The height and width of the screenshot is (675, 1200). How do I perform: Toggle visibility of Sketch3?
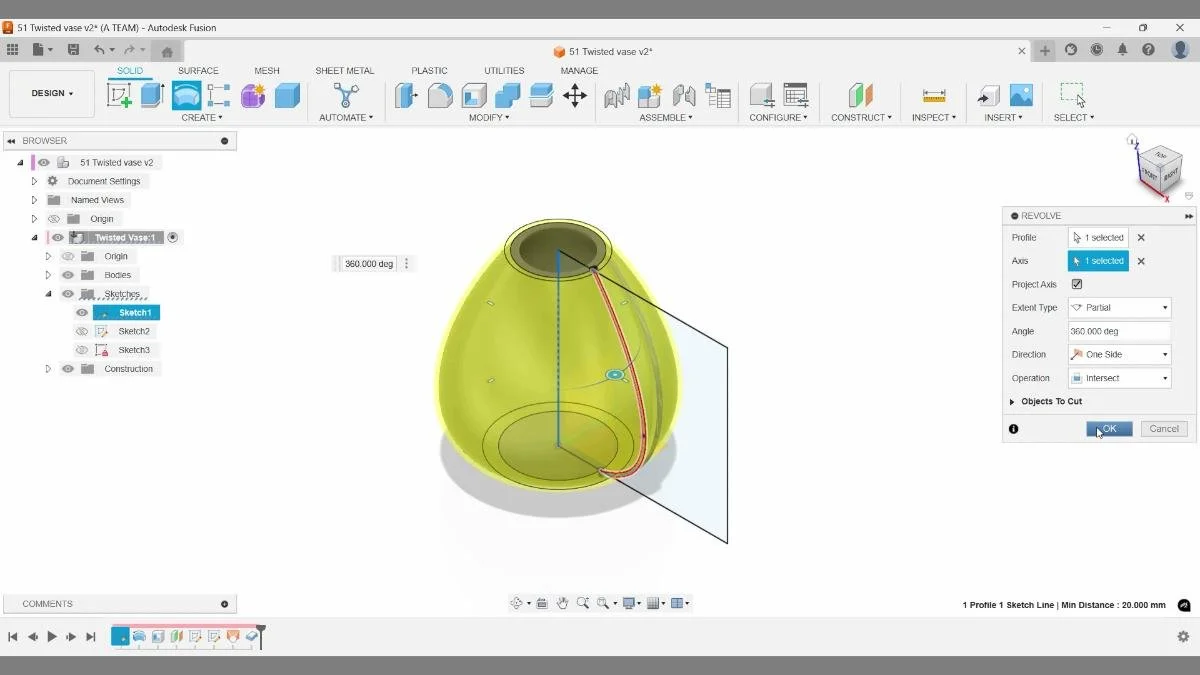coord(82,350)
